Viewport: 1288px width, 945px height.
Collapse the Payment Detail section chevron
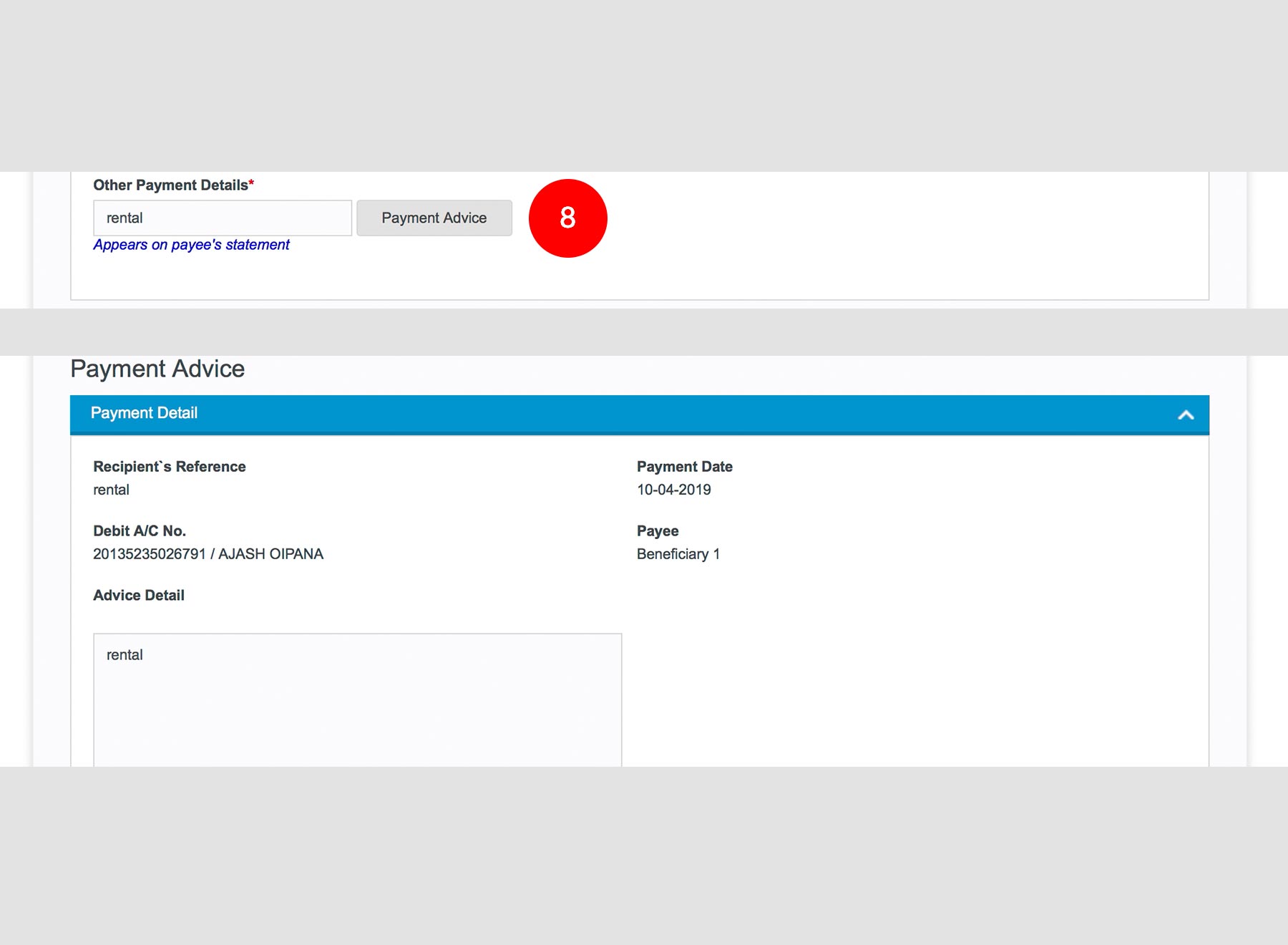coord(1186,415)
